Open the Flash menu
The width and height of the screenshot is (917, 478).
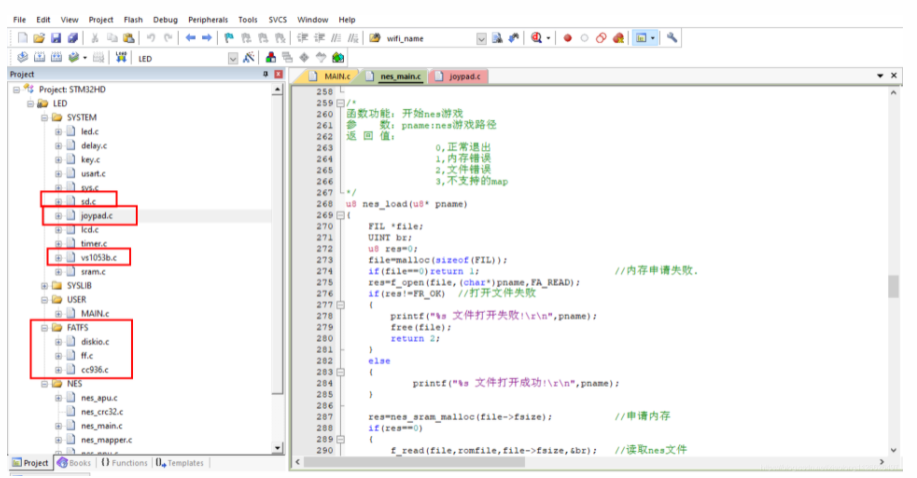click(x=133, y=19)
